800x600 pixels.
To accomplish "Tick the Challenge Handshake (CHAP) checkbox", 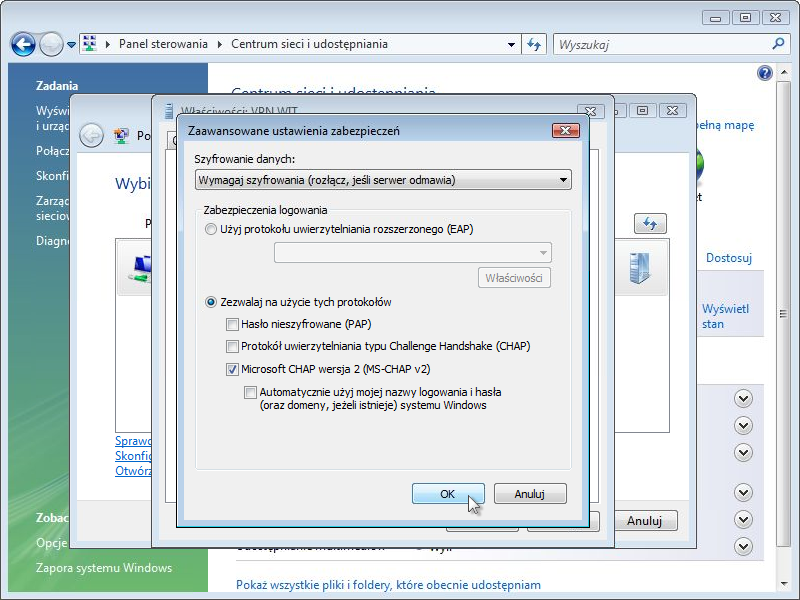I will (x=233, y=346).
